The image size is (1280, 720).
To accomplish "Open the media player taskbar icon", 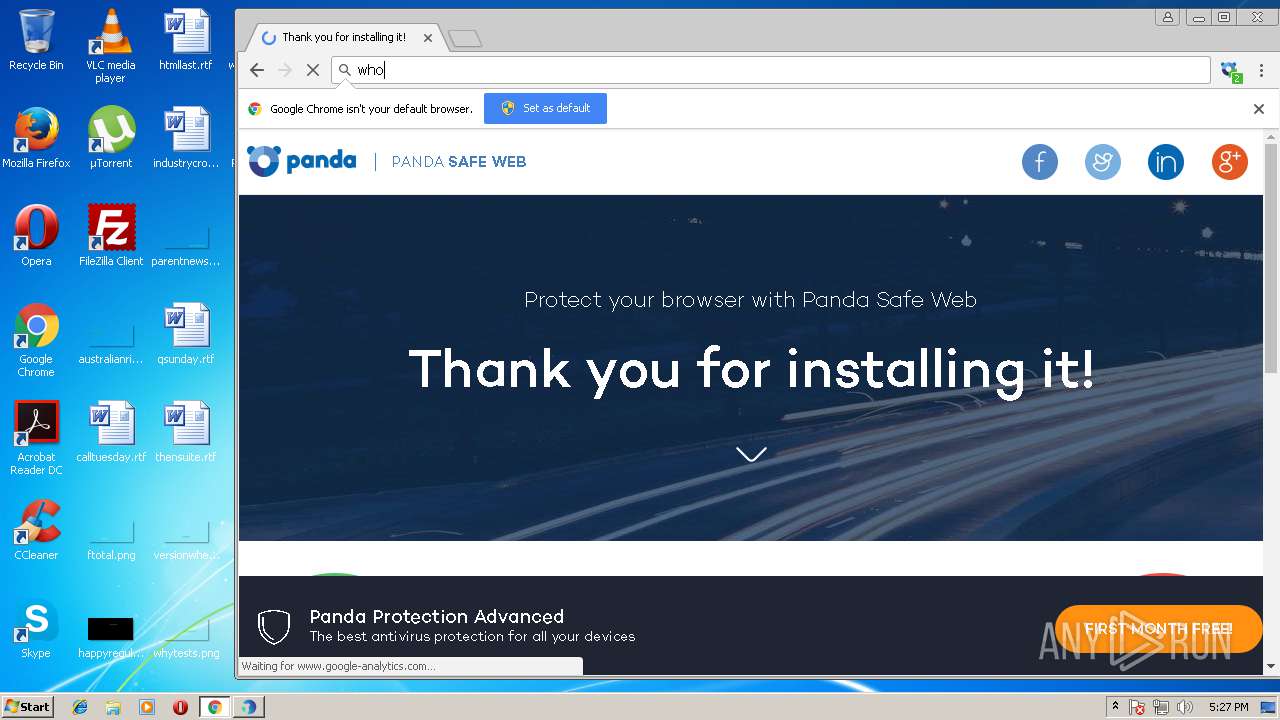I will 147,707.
